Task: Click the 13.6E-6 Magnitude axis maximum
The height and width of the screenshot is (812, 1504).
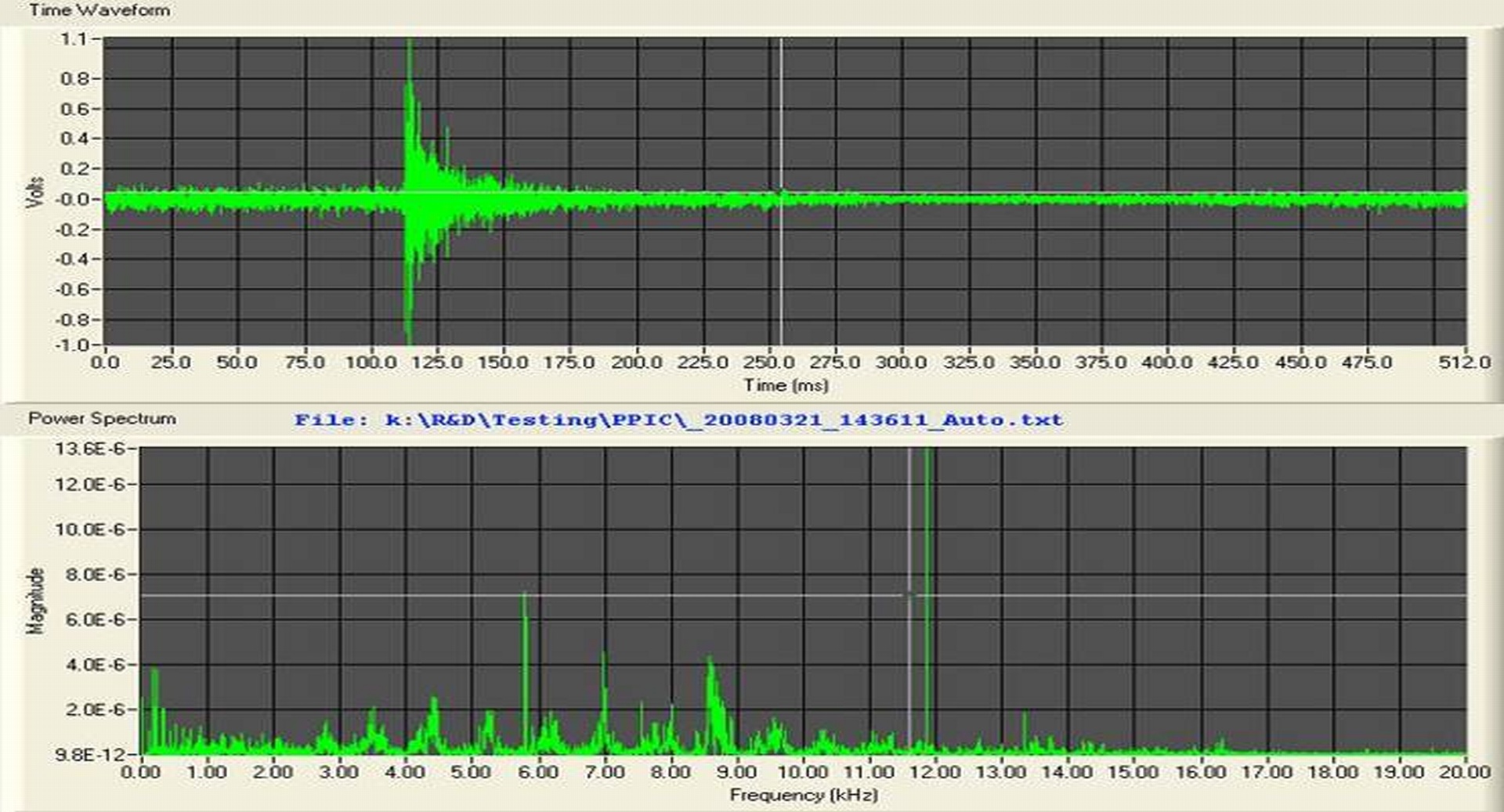Action: tap(89, 449)
